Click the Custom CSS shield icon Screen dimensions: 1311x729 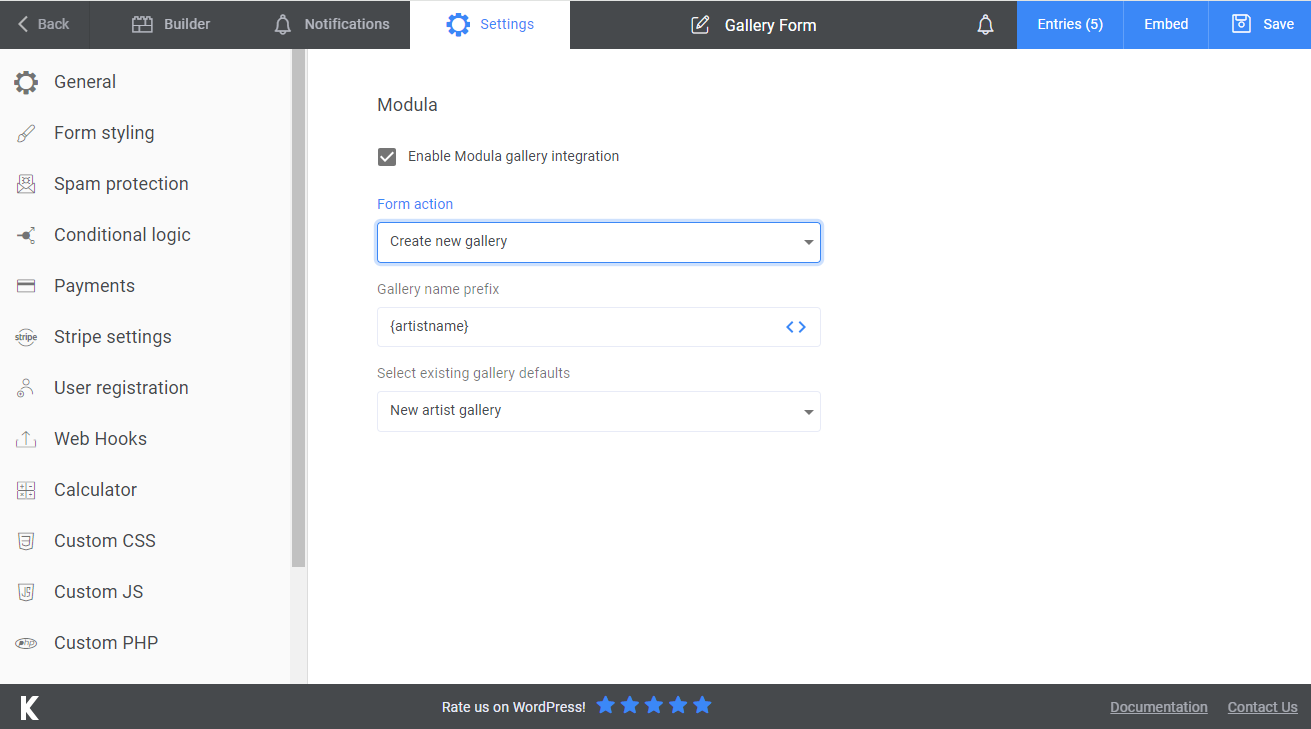tap(26, 541)
